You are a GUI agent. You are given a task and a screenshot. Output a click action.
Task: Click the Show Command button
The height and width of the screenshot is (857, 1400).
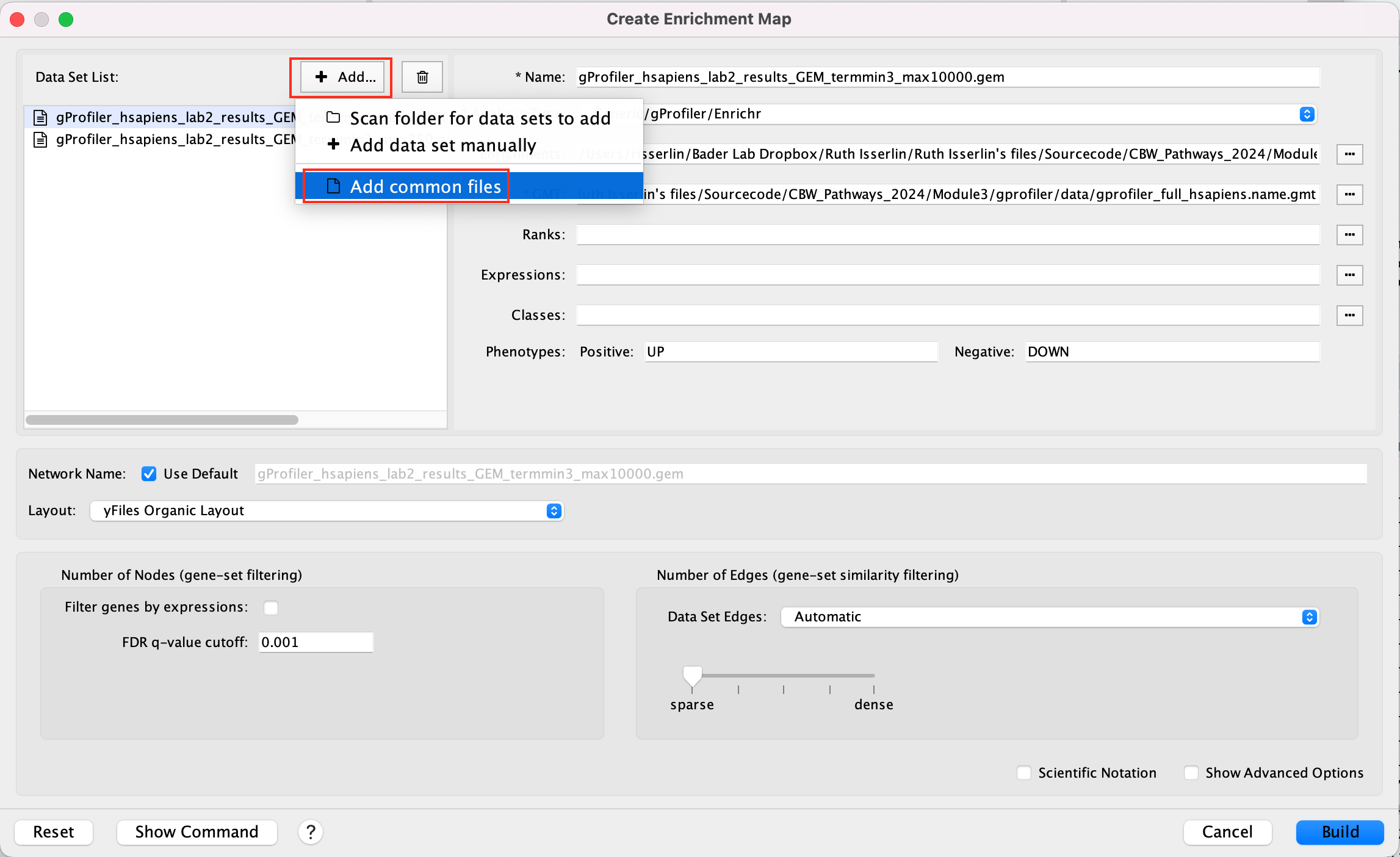coord(197,831)
